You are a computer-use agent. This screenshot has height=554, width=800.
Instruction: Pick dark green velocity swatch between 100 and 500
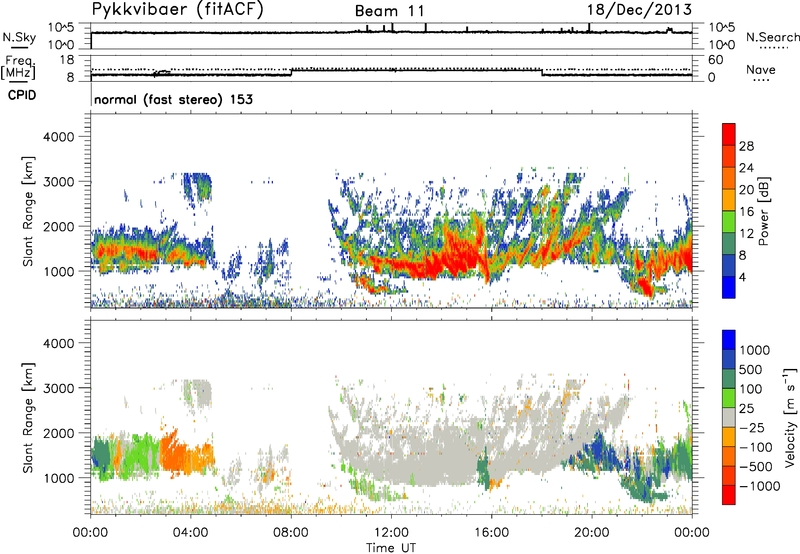point(729,379)
